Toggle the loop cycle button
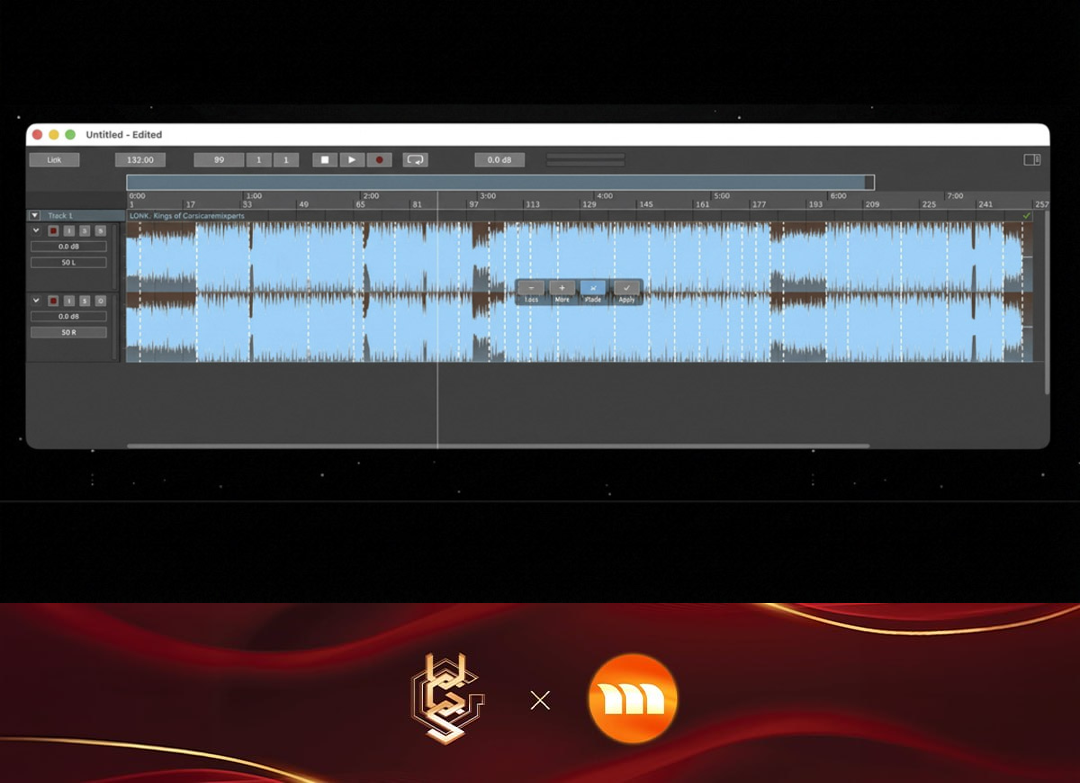The image size is (1080, 783). pos(415,160)
